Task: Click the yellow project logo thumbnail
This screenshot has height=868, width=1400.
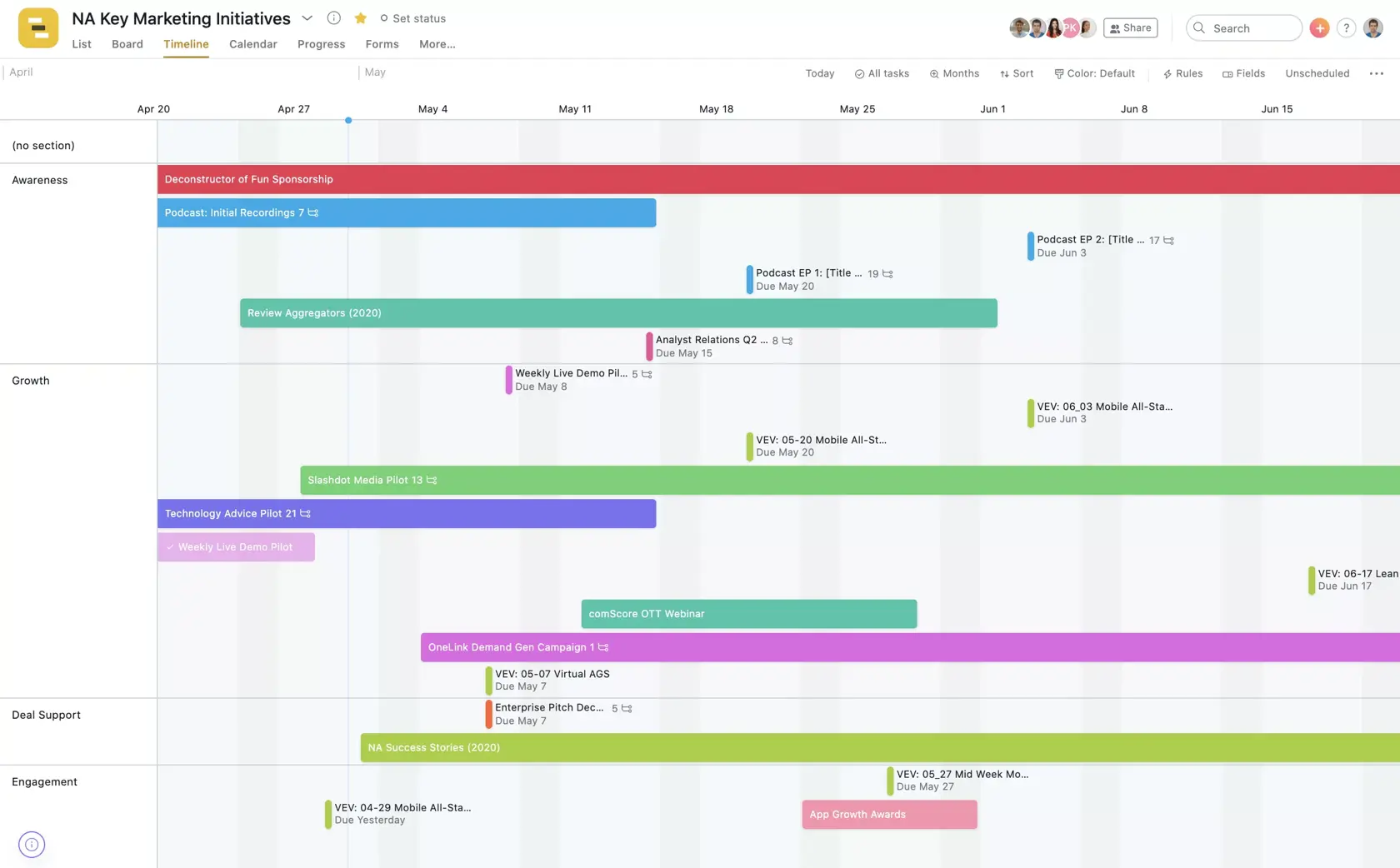Action: tap(37, 27)
